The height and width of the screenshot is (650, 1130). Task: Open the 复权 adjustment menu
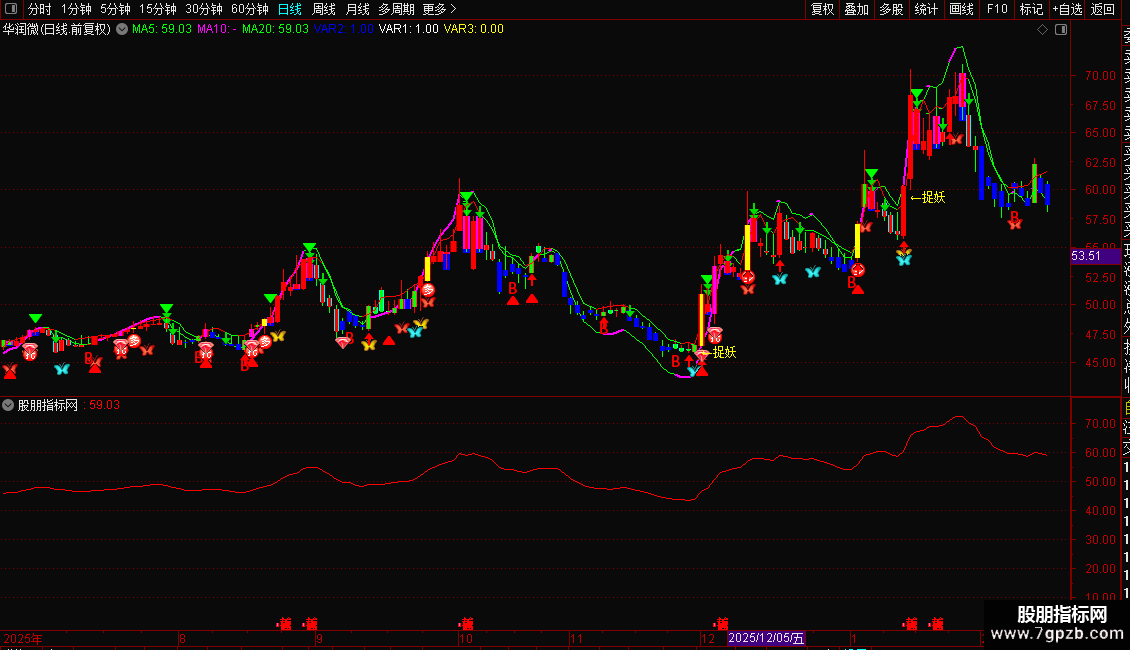click(822, 9)
